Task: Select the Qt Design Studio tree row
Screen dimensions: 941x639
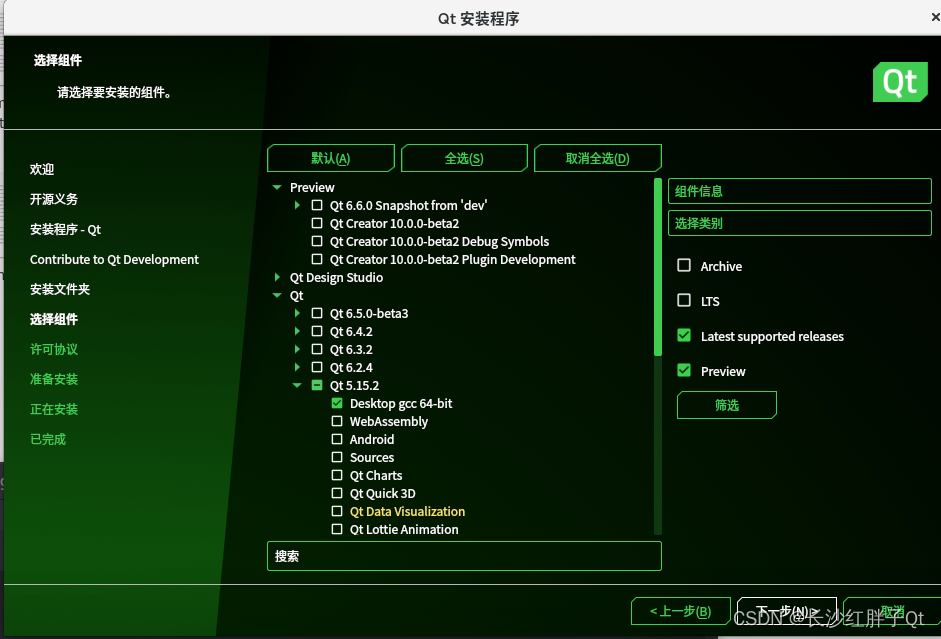Action: (336, 277)
